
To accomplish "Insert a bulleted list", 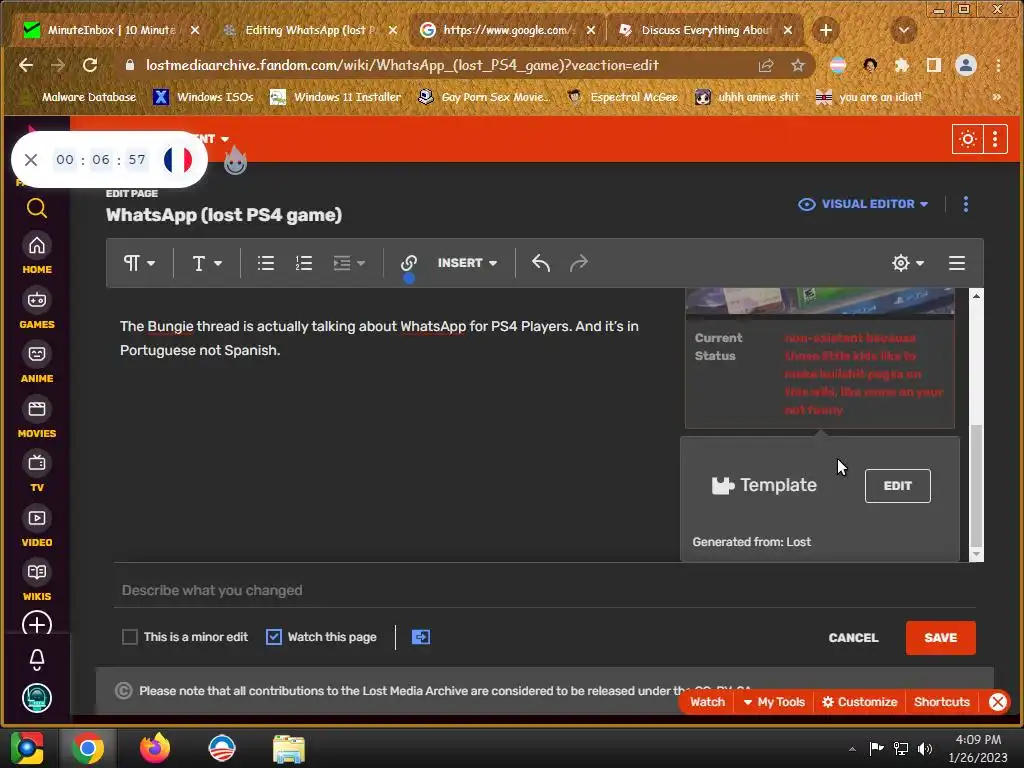I will coord(265,263).
